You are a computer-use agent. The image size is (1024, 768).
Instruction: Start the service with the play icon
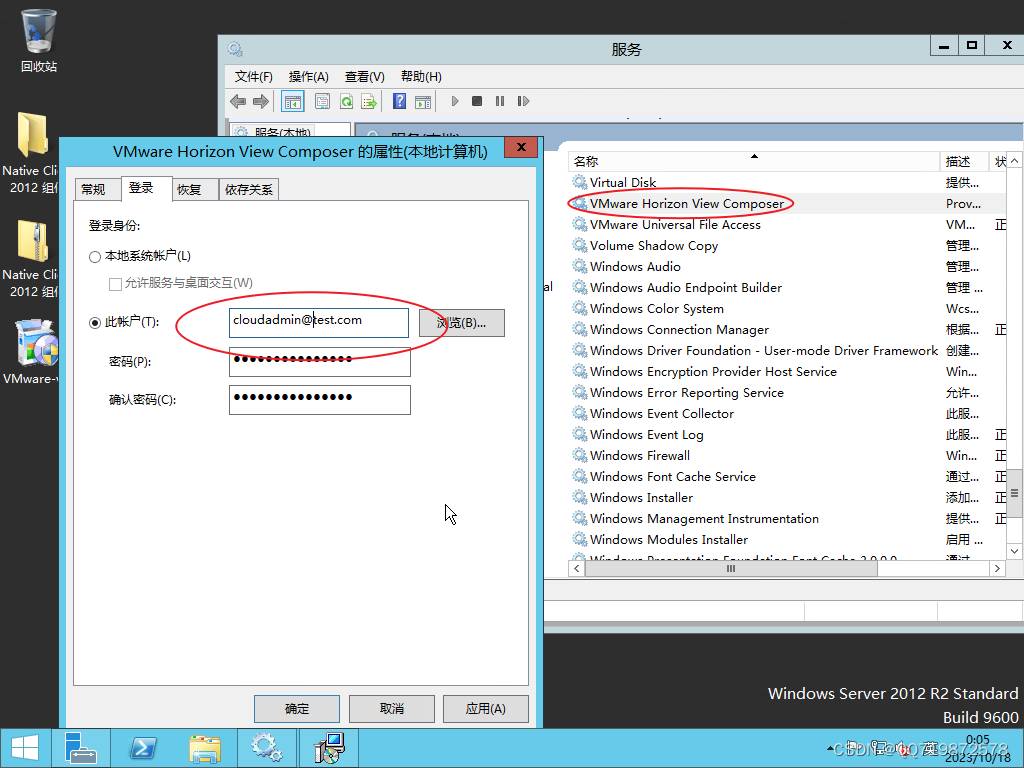point(455,101)
